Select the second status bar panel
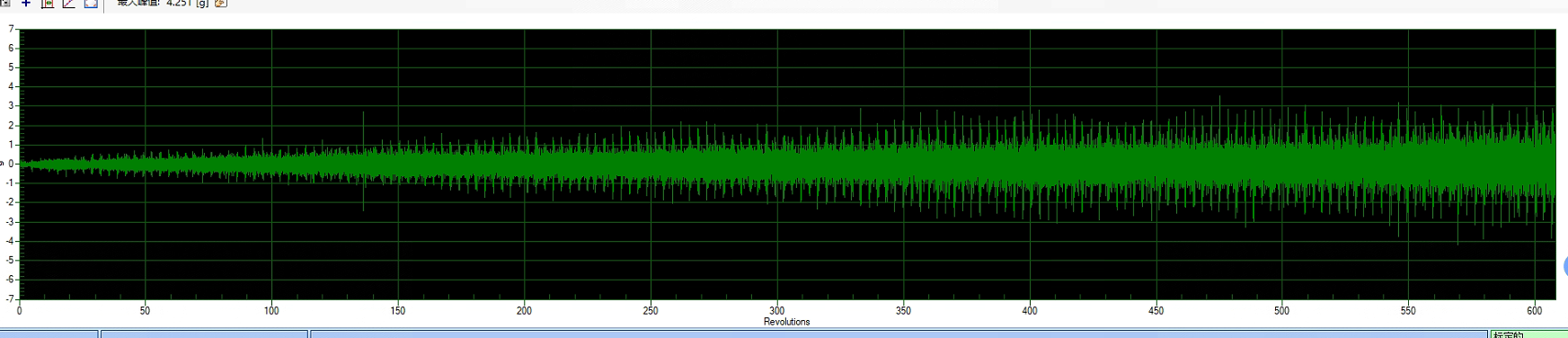1568x338 pixels. 204,334
